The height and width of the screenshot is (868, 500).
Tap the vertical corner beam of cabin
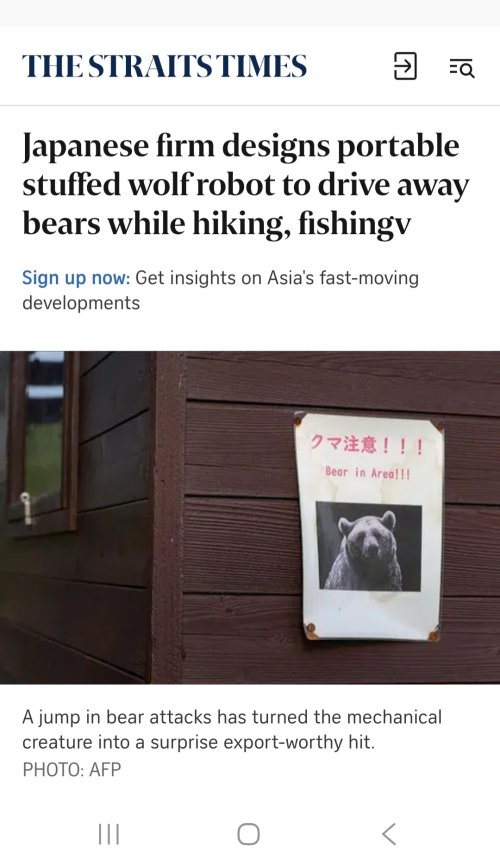167,518
